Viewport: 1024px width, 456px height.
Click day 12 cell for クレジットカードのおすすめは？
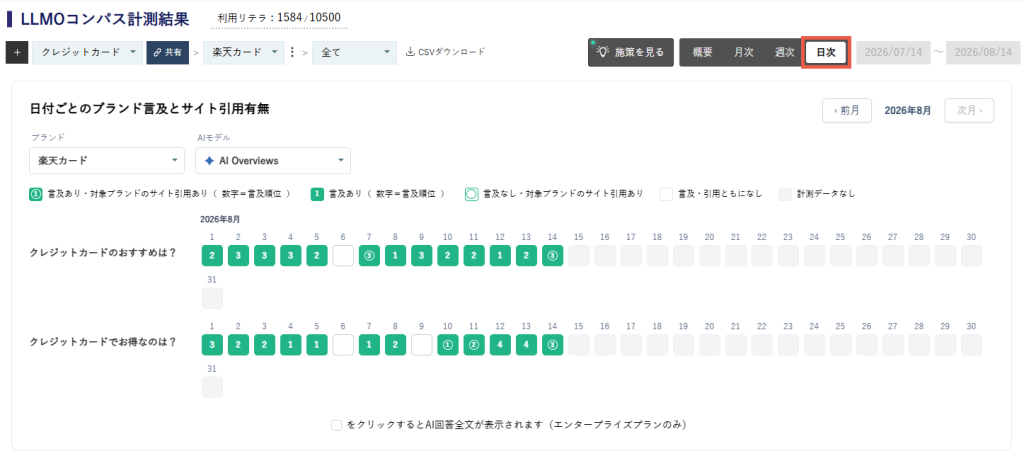[x=500, y=255]
